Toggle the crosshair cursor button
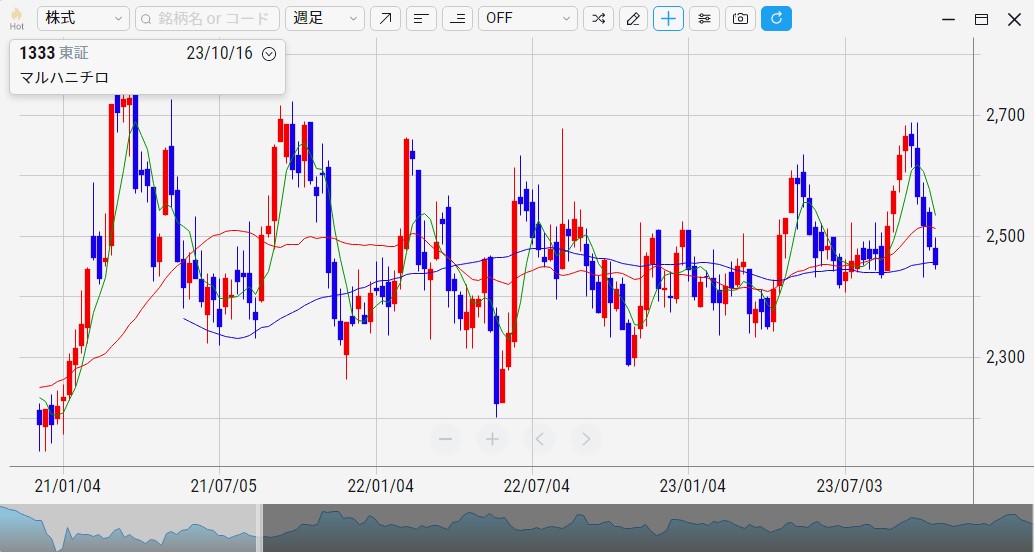The height and width of the screenshot is (552, 1034). click(668, 19)
